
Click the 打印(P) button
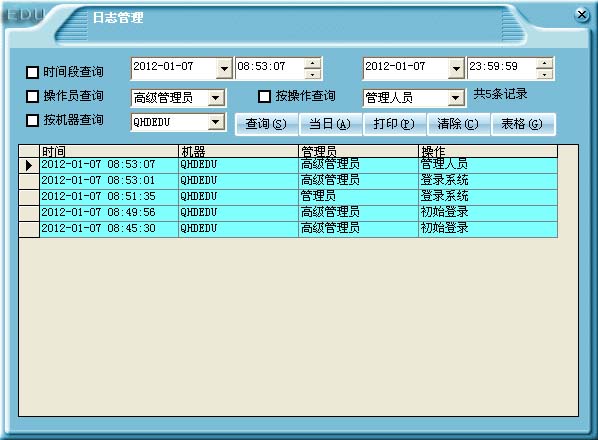(x=394, y=124)
